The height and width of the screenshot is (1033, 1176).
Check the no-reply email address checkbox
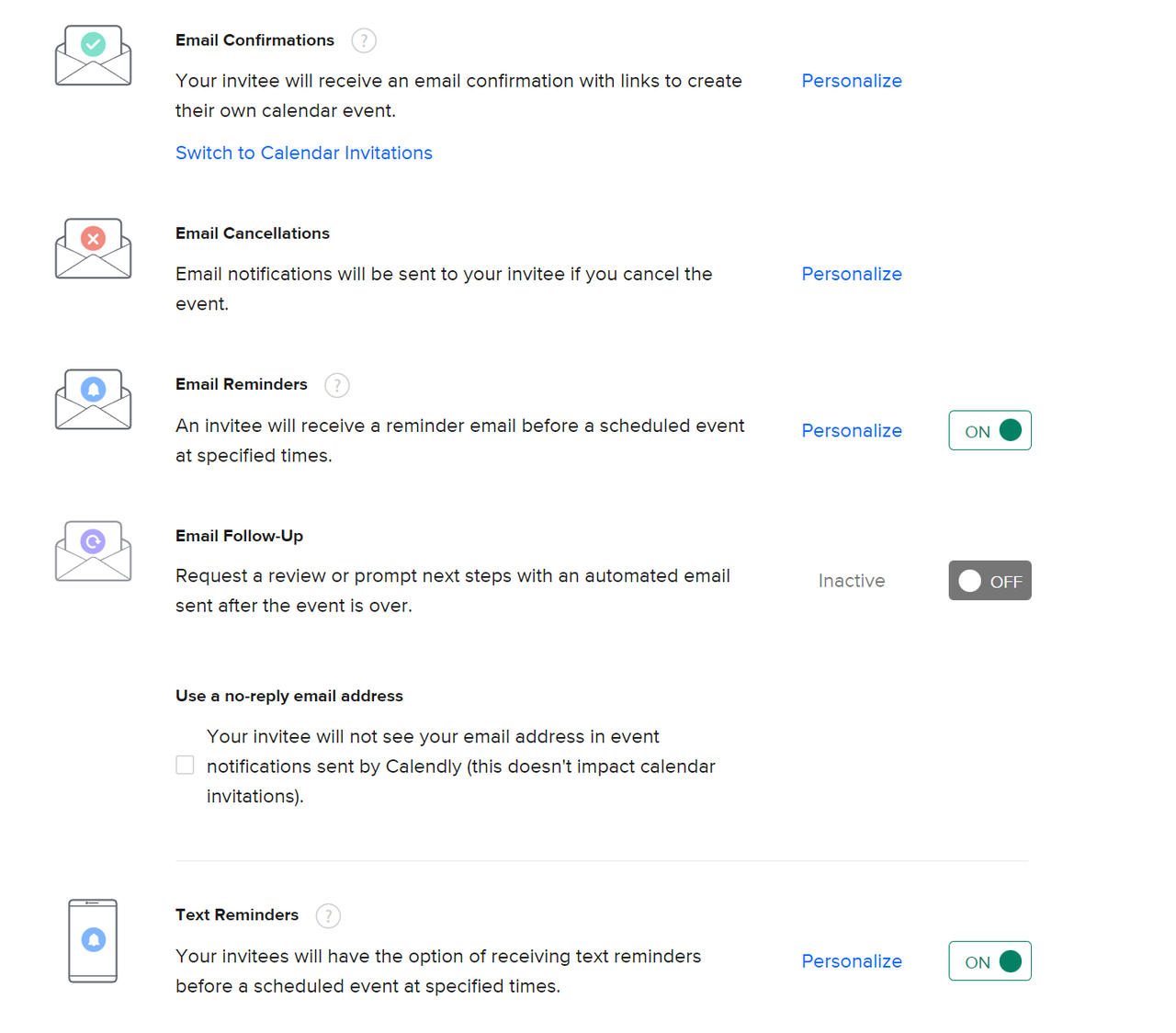tap(185, 766)
